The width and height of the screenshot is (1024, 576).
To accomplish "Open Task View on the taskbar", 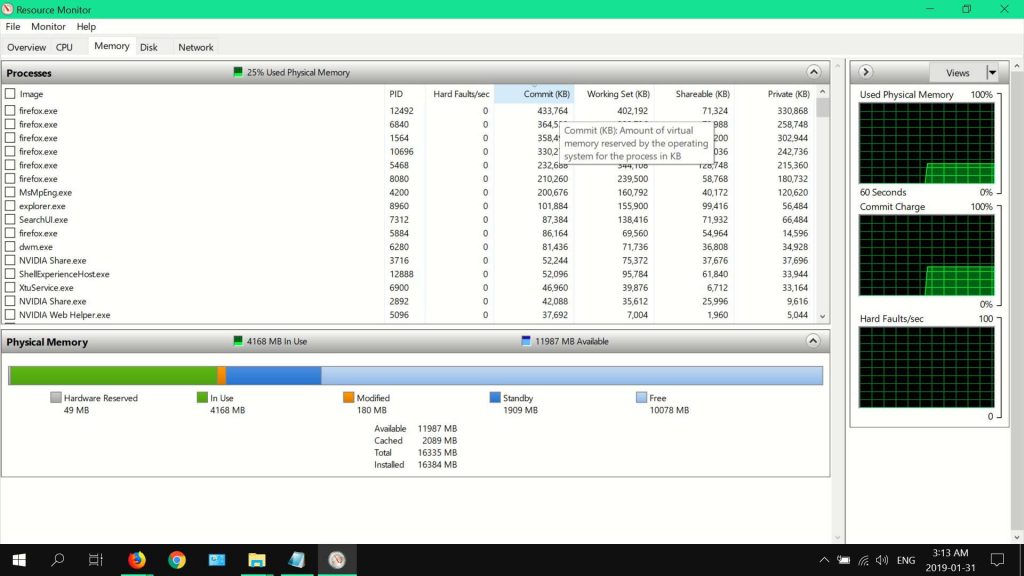I will pyautogui.click(x=96, y=560).
